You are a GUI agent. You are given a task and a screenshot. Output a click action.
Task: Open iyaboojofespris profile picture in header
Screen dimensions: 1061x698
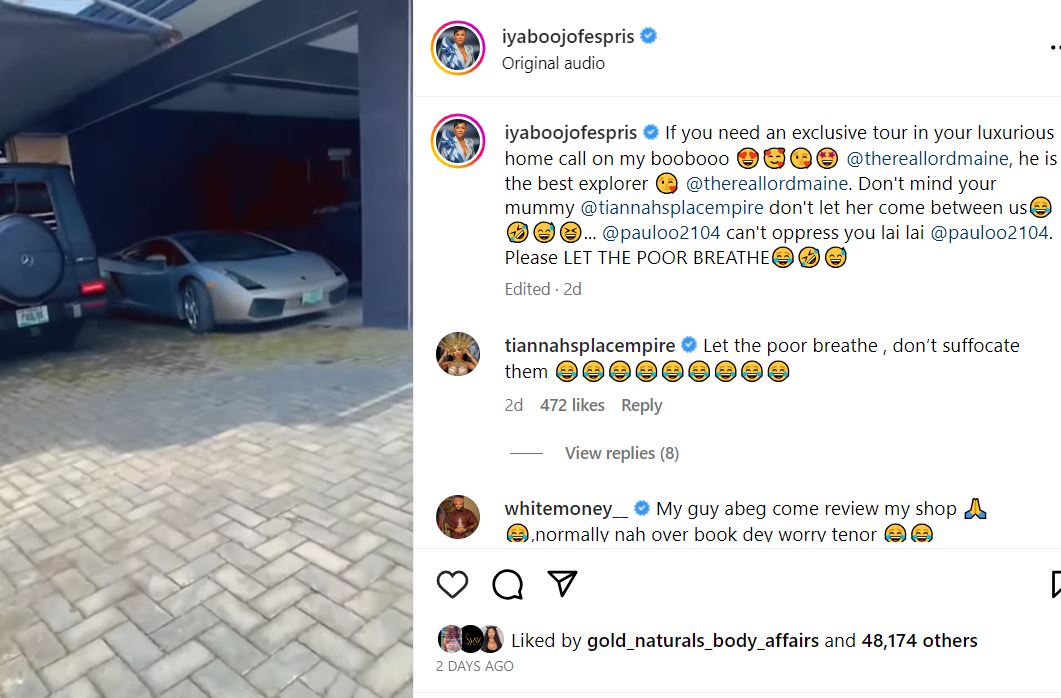click(x=458, y=48)
